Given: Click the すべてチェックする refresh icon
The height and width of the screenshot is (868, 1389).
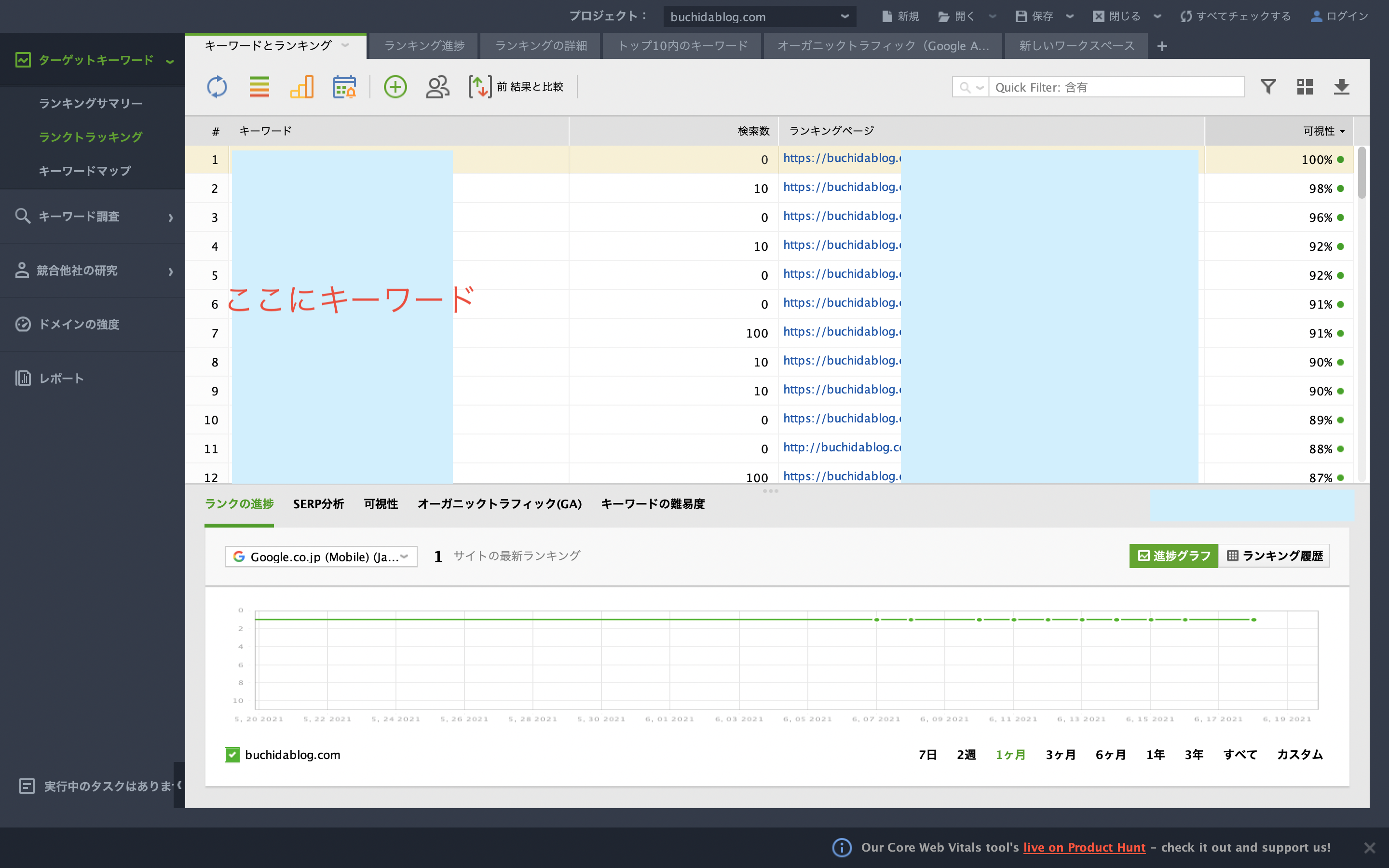Looking at the screenshot, I should 1186,16.
